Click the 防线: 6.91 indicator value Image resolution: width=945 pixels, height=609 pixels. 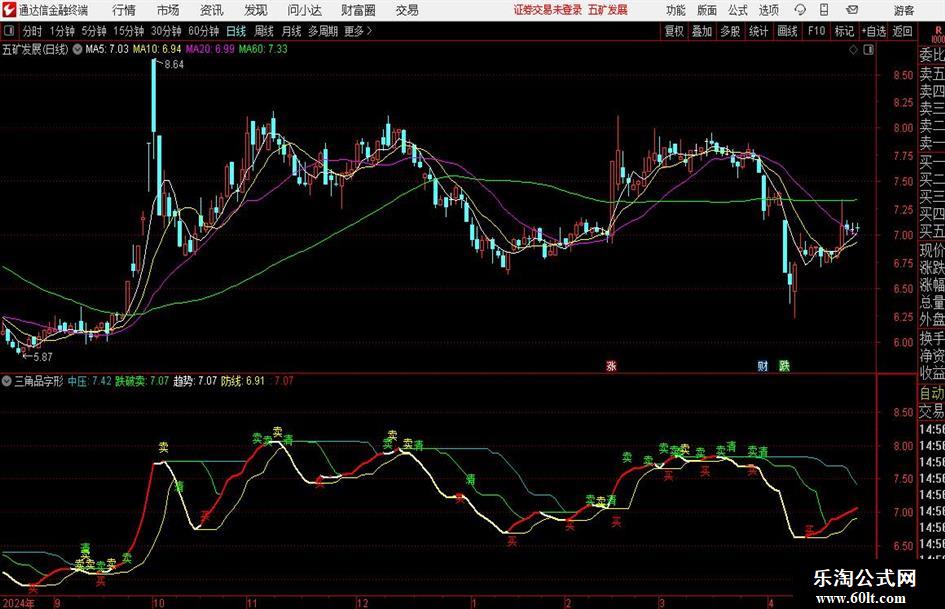(x=242, y=381)
